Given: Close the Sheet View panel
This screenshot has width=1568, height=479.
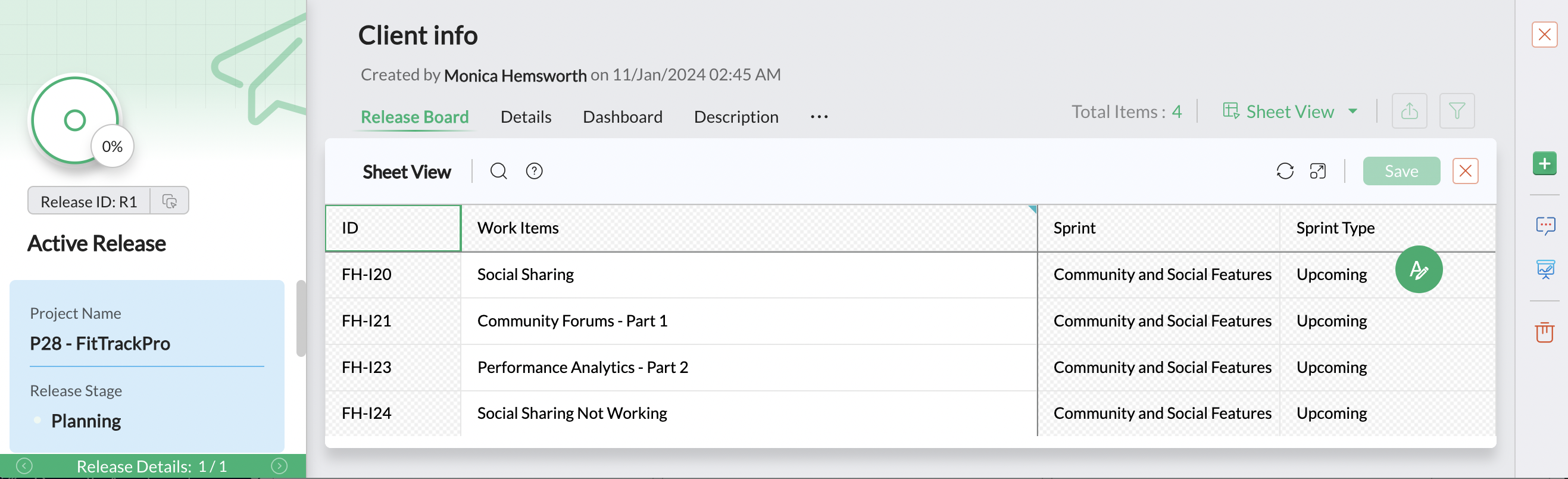Looking at the screenshot, I should (x=1464, y=171).
